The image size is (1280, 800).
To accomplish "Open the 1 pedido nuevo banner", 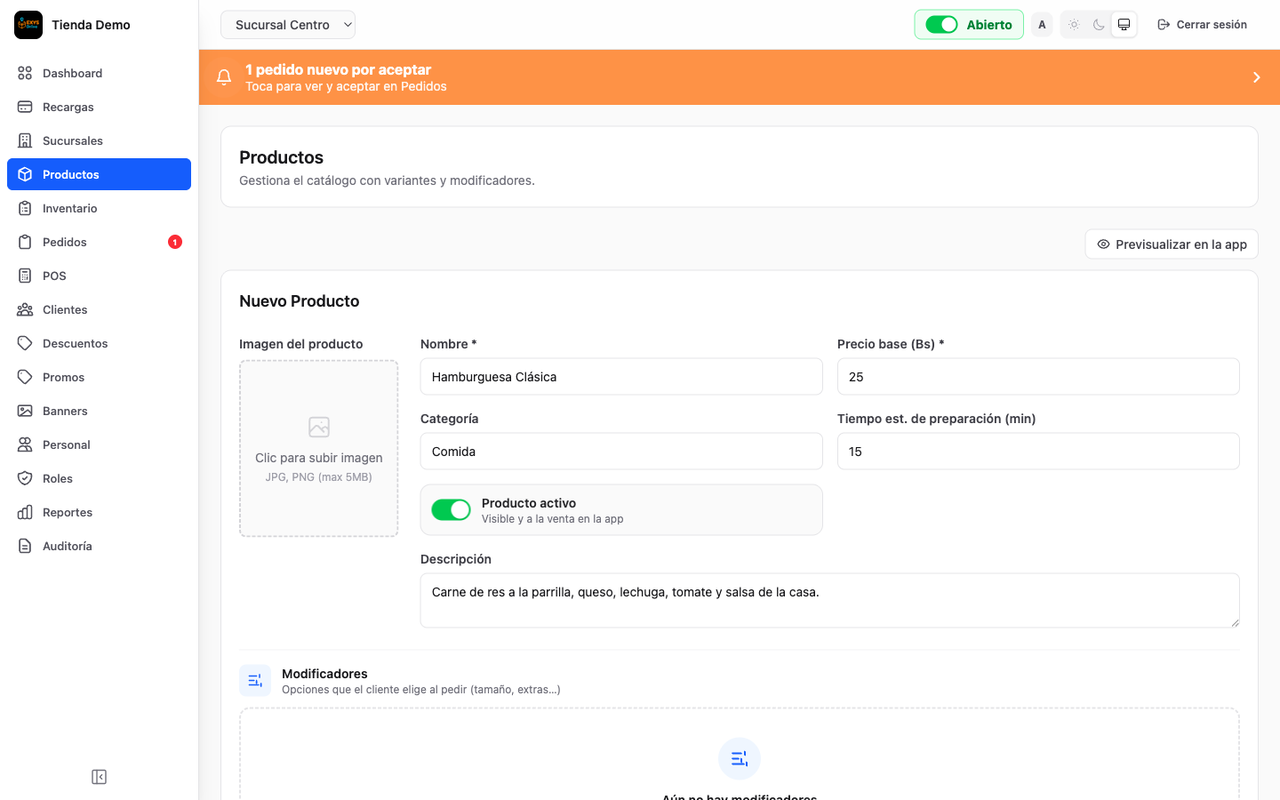I will coord(739,77).
